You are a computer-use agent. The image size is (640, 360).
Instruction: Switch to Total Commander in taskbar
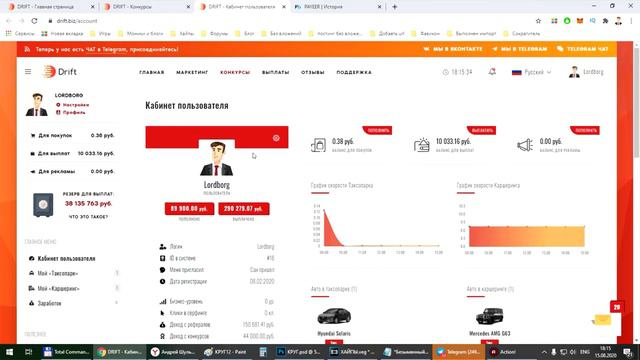[x=67, y=352]
